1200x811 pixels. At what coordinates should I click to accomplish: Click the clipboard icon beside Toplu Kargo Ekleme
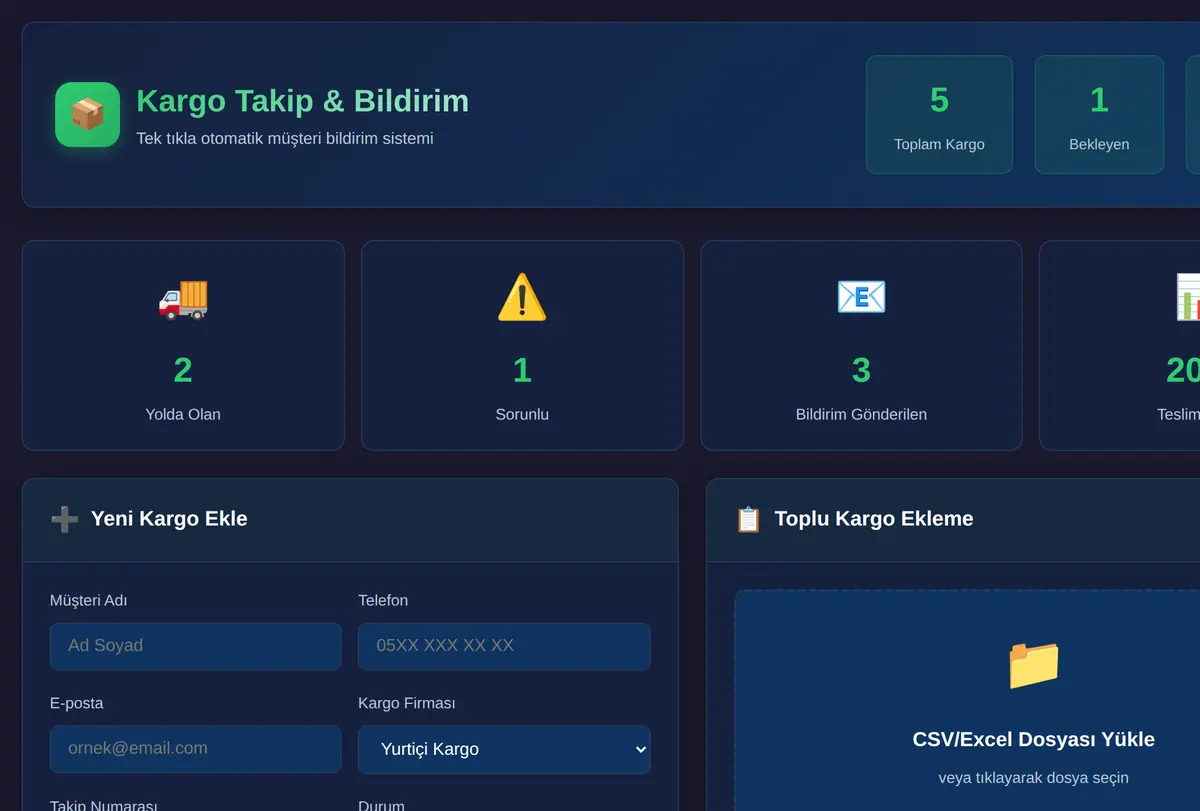(748, 519)
